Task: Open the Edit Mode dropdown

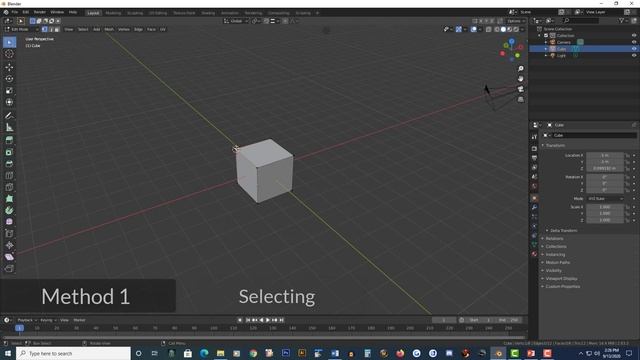Action: tap(21, 29)
